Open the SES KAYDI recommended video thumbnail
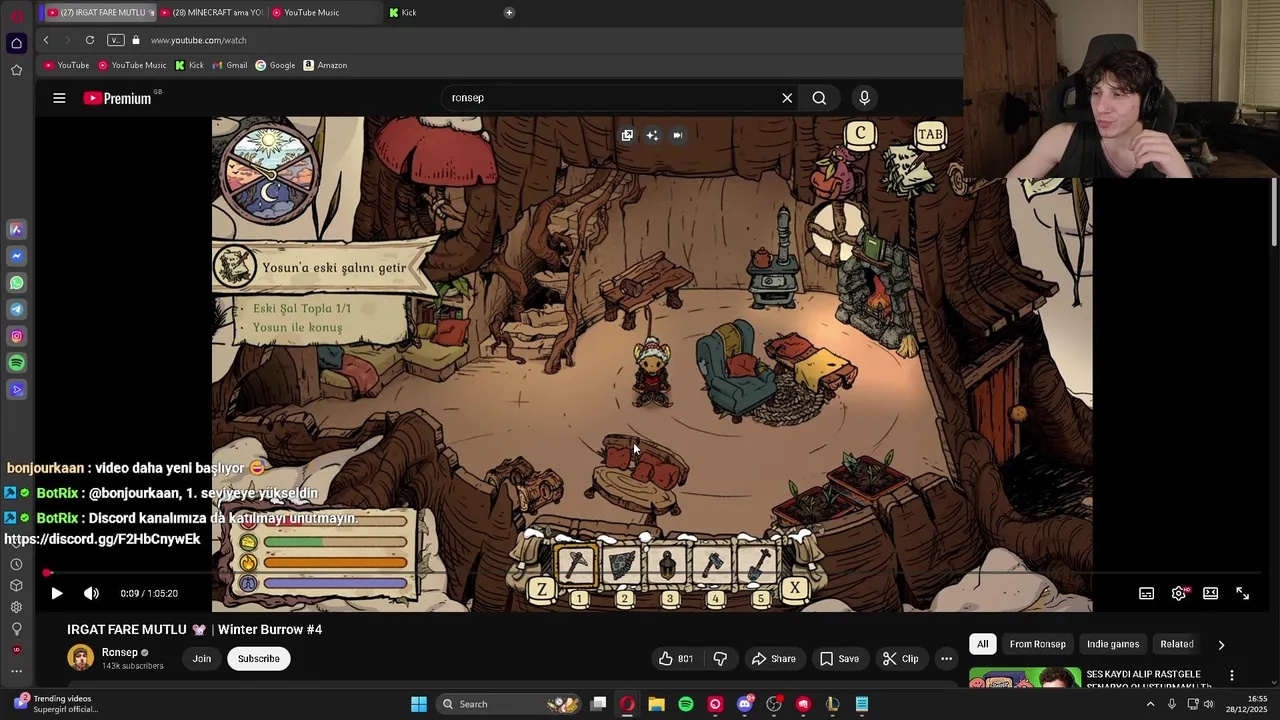Image resolution: width=1280 pixels, height=720 pixels. (x=1025, y=678)
